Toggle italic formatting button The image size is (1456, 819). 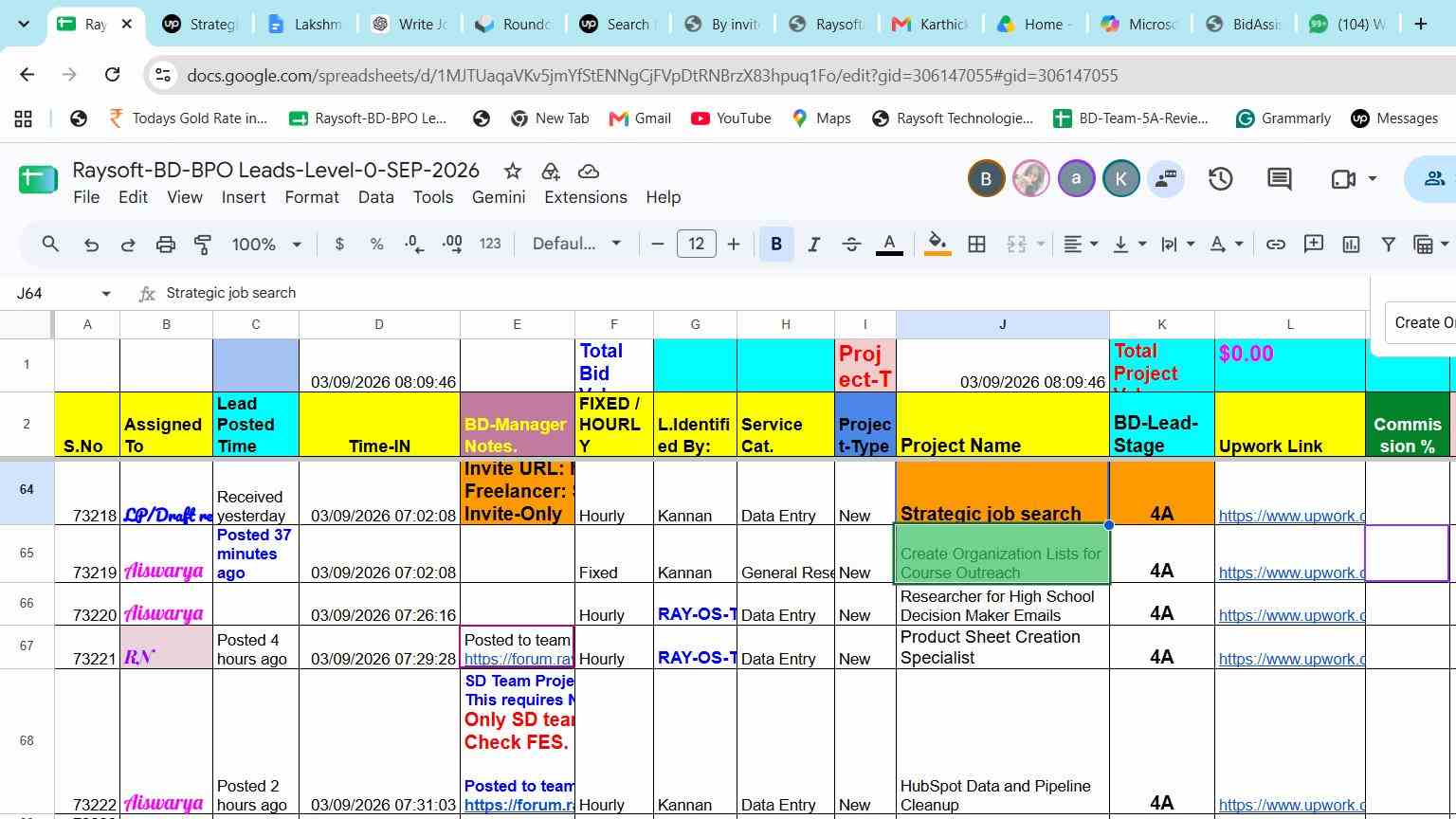click(x=813, y=245)
